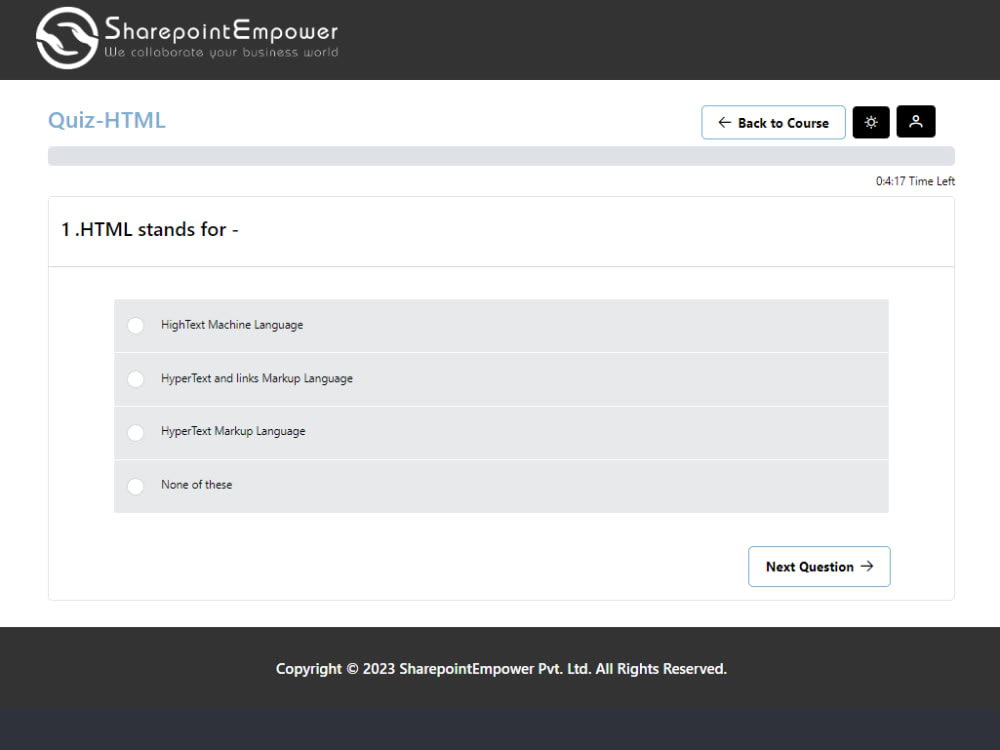Select the None of these radio button
Image resolution: width=1000 pixels, height=750 pixels.
coord(135,486)
